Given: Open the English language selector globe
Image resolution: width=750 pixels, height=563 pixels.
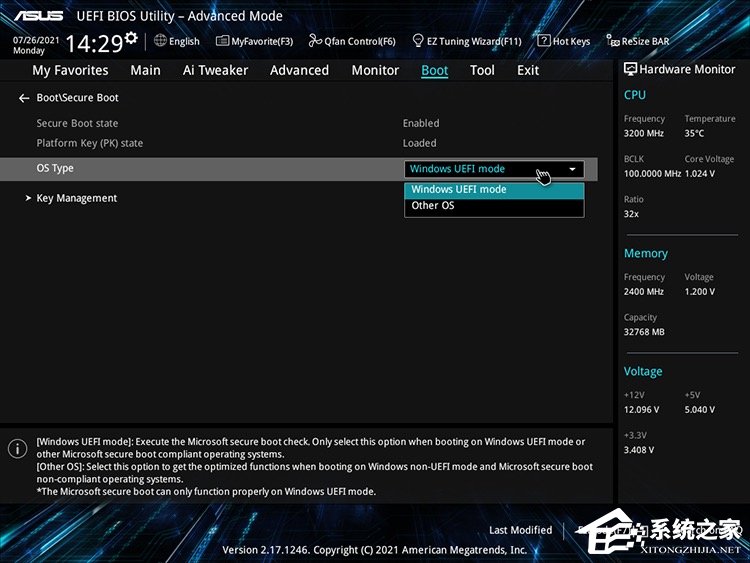Looking at the screenshot, I should click(x=160, y=41).
